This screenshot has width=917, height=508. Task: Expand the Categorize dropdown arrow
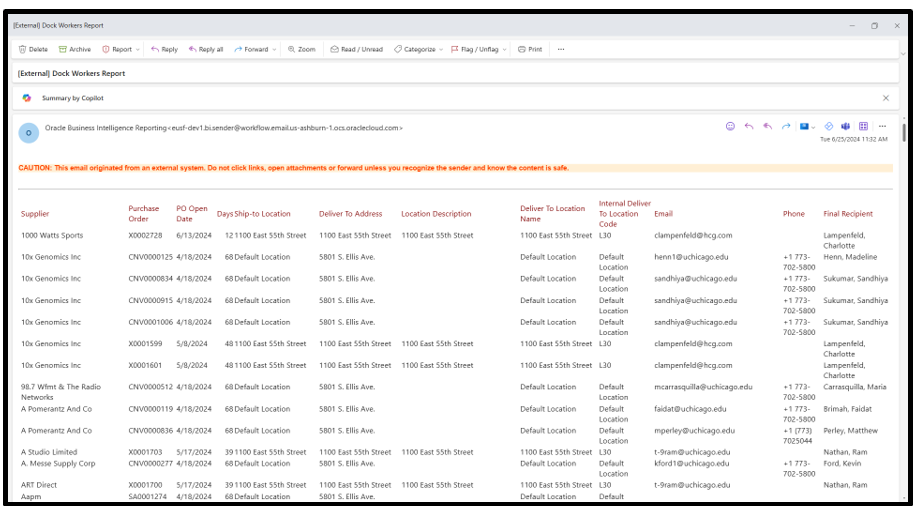(441, 50)
